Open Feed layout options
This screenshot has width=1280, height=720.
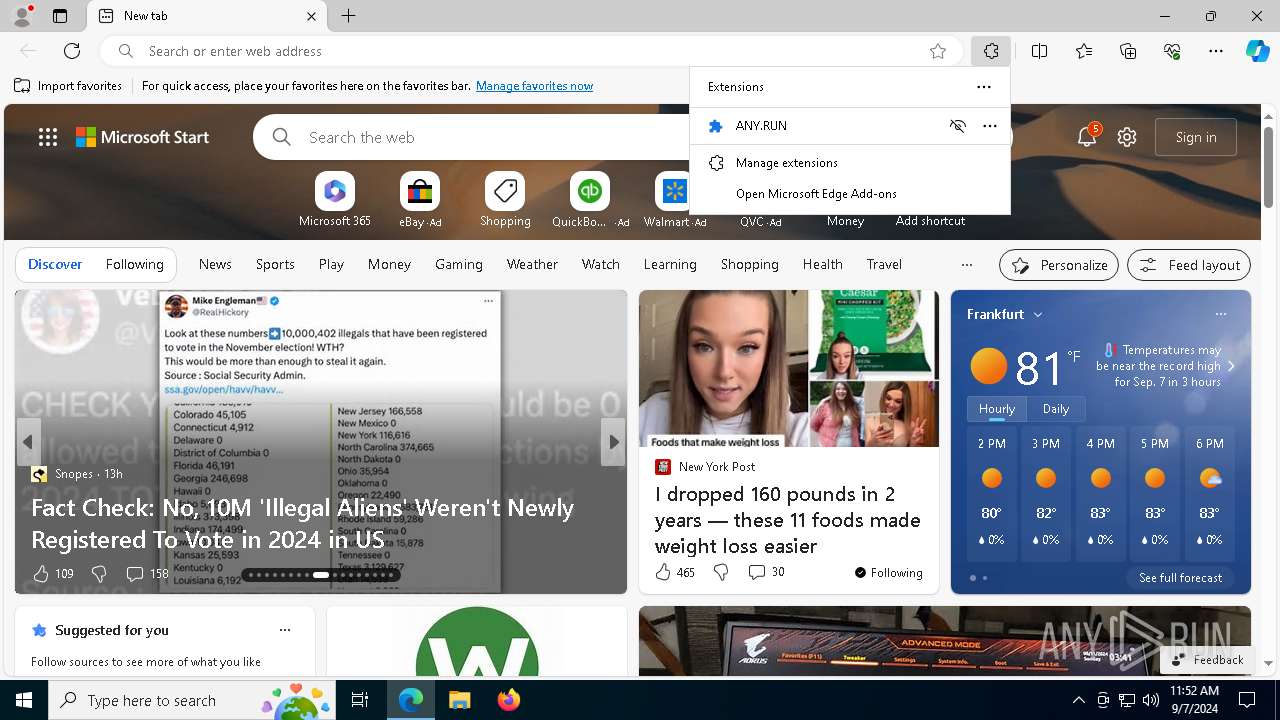(x=1189, y=265)
